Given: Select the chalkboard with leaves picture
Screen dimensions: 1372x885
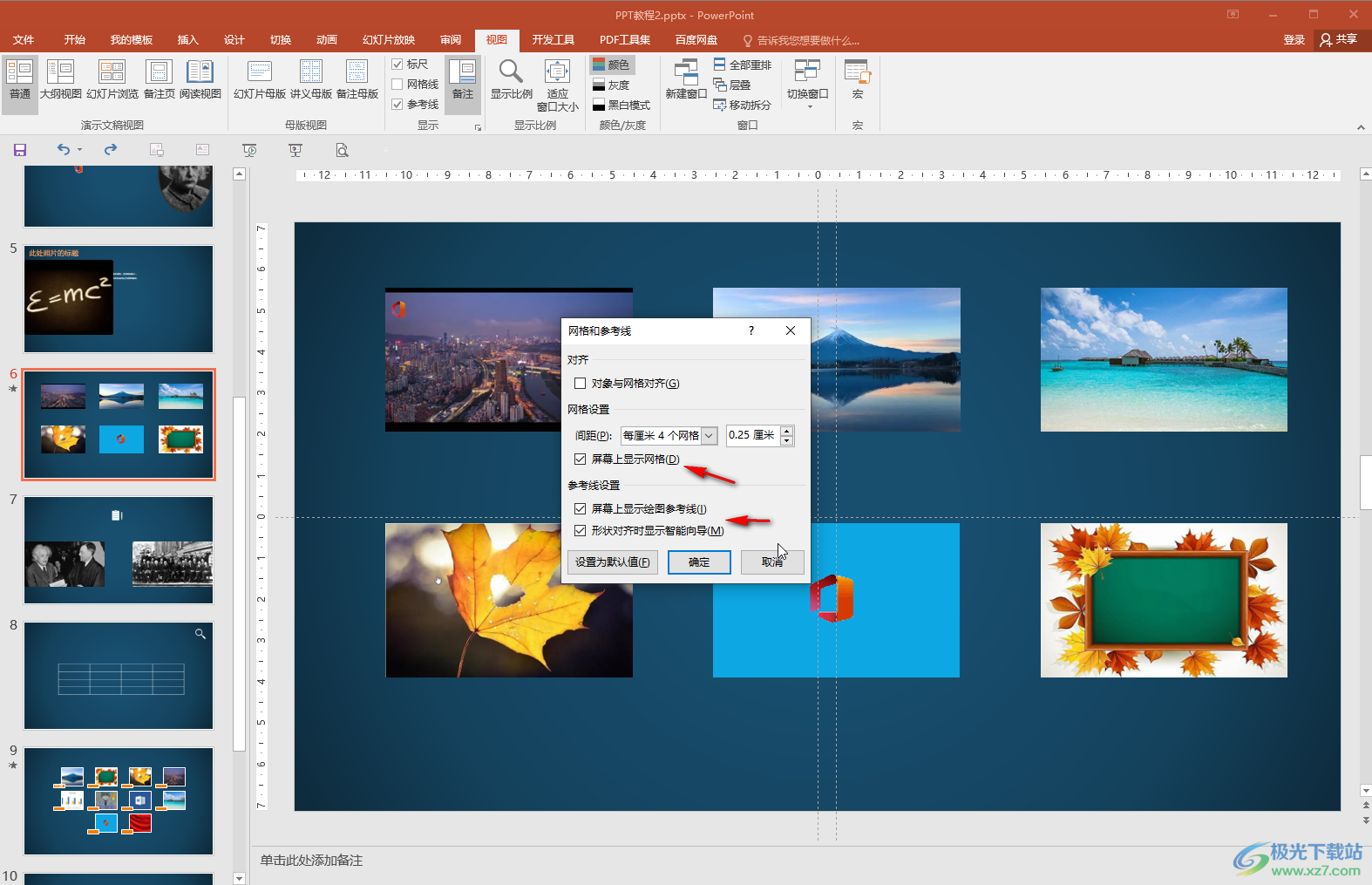Looking at the screenshot, I should click(x=1164, y=600).
